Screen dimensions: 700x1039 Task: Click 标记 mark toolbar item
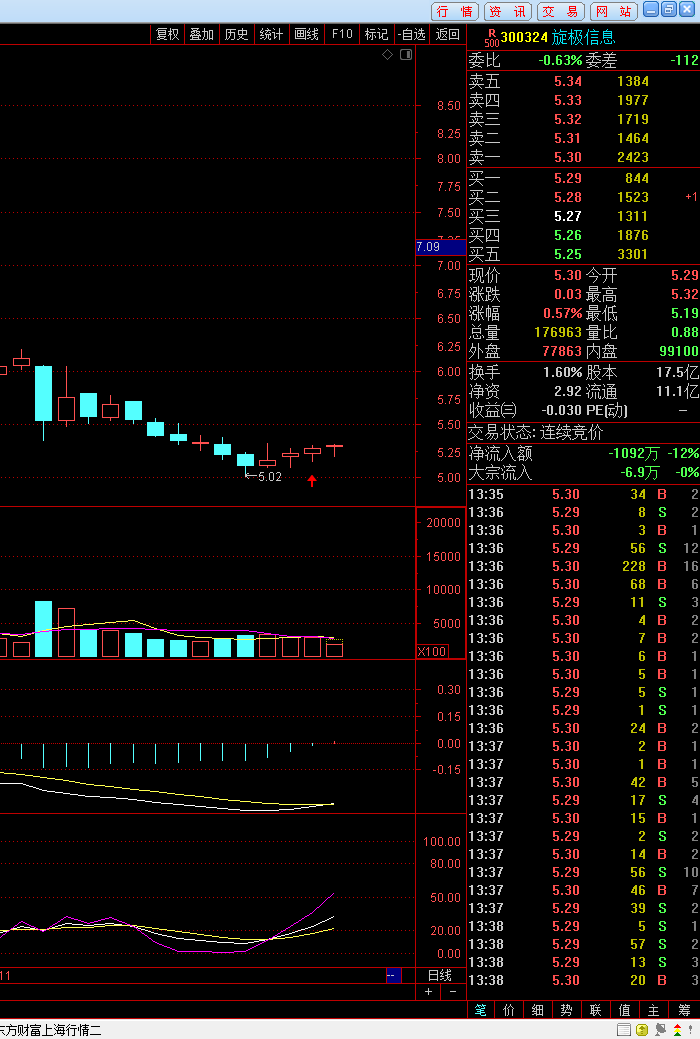point(377,34)
